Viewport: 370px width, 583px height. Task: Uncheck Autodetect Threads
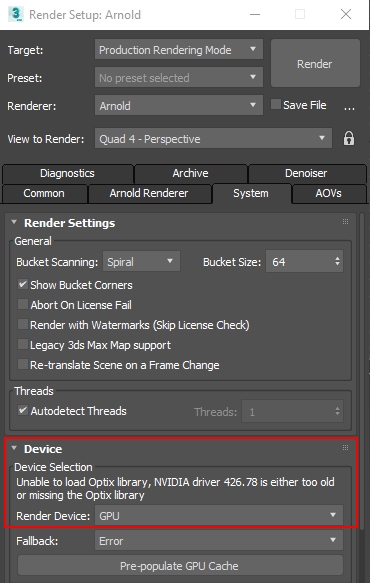click(x=23, y=410)
